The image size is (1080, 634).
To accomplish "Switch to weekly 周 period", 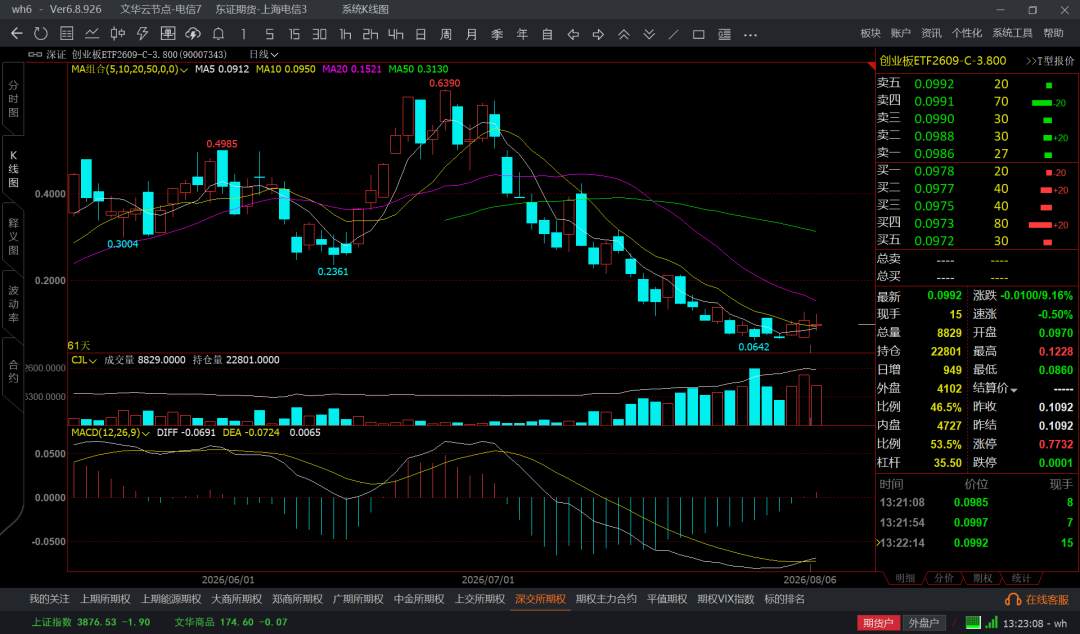I will click(x=446, y=34).
